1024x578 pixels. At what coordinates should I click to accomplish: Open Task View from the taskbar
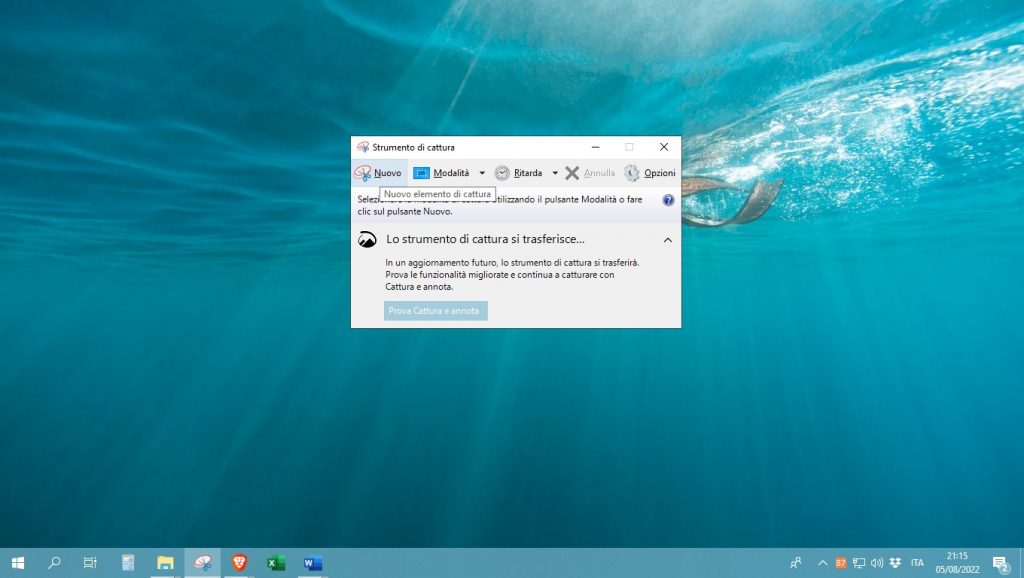(x=90, y=563)
